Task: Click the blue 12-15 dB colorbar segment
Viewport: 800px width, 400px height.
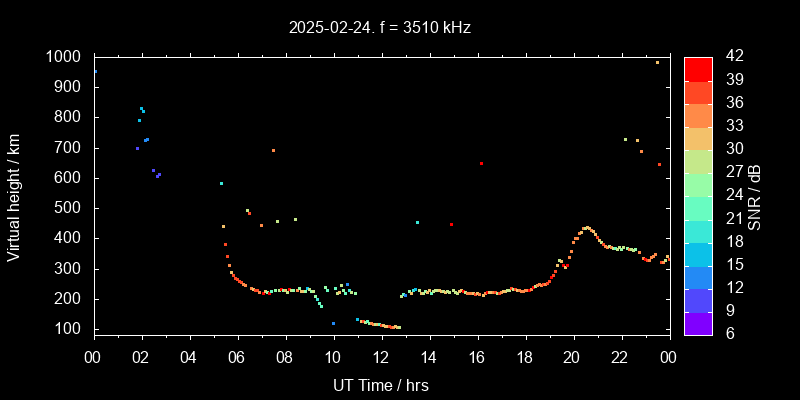Action: pyautogui.click(x=698, y=276)
